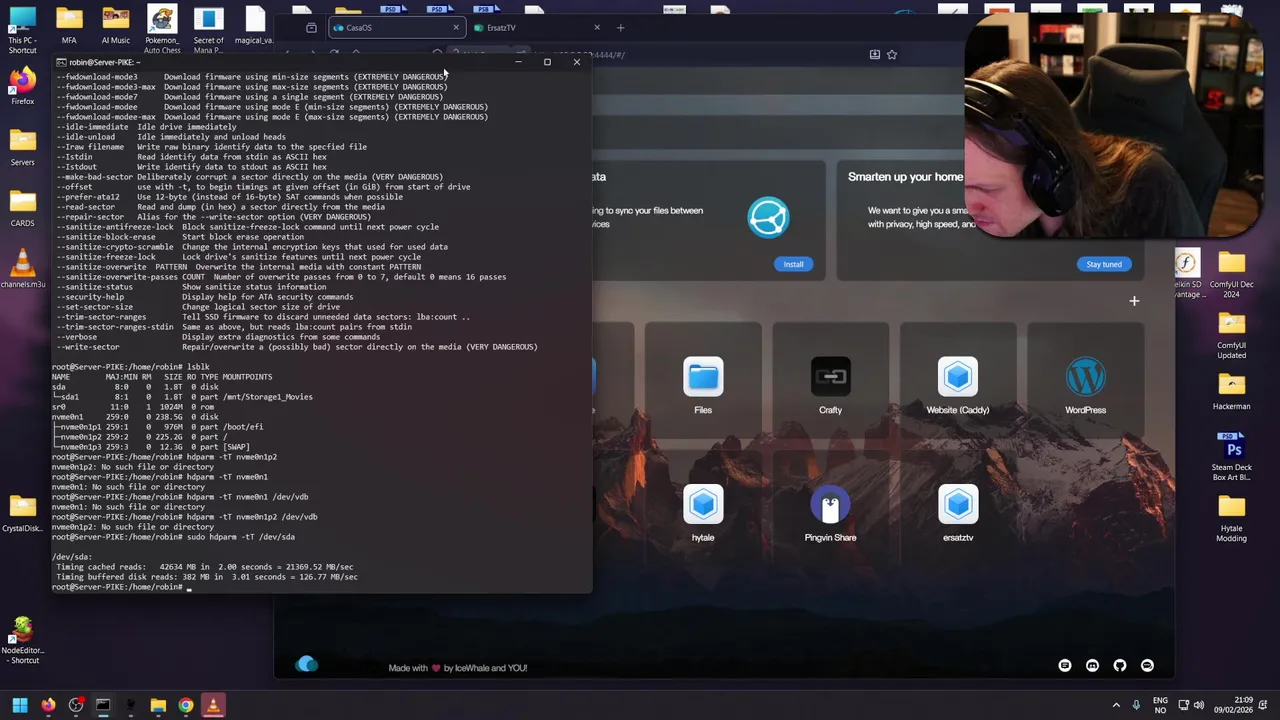Open the Servers folder on desktop
The image size is (1280, 720).
pyautogui.click(x=22, y=147)
